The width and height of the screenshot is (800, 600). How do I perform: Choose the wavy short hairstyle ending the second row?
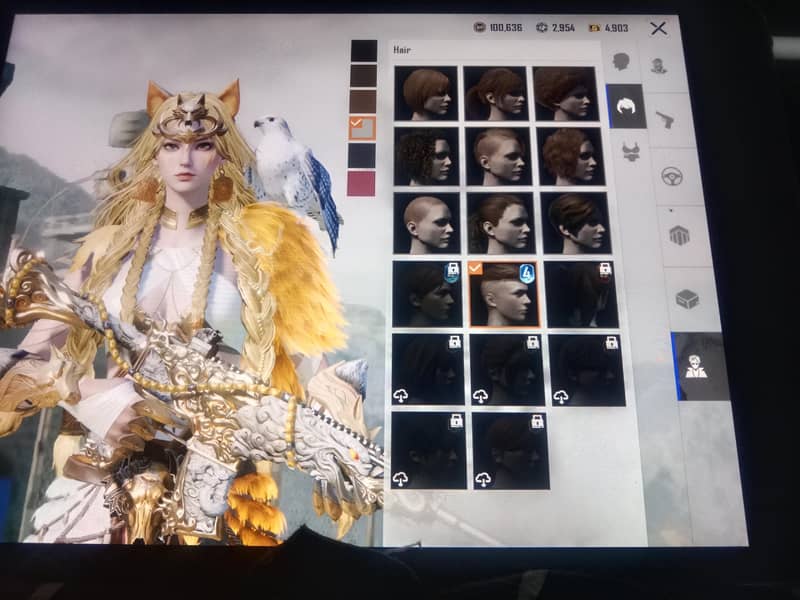pos(571,156)
